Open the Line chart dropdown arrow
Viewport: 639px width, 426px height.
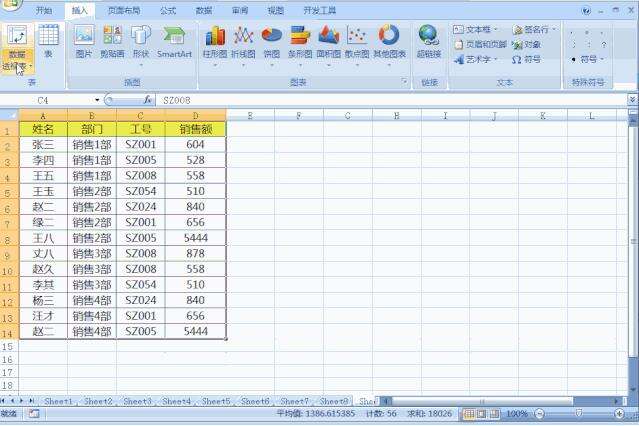[243, 65]
